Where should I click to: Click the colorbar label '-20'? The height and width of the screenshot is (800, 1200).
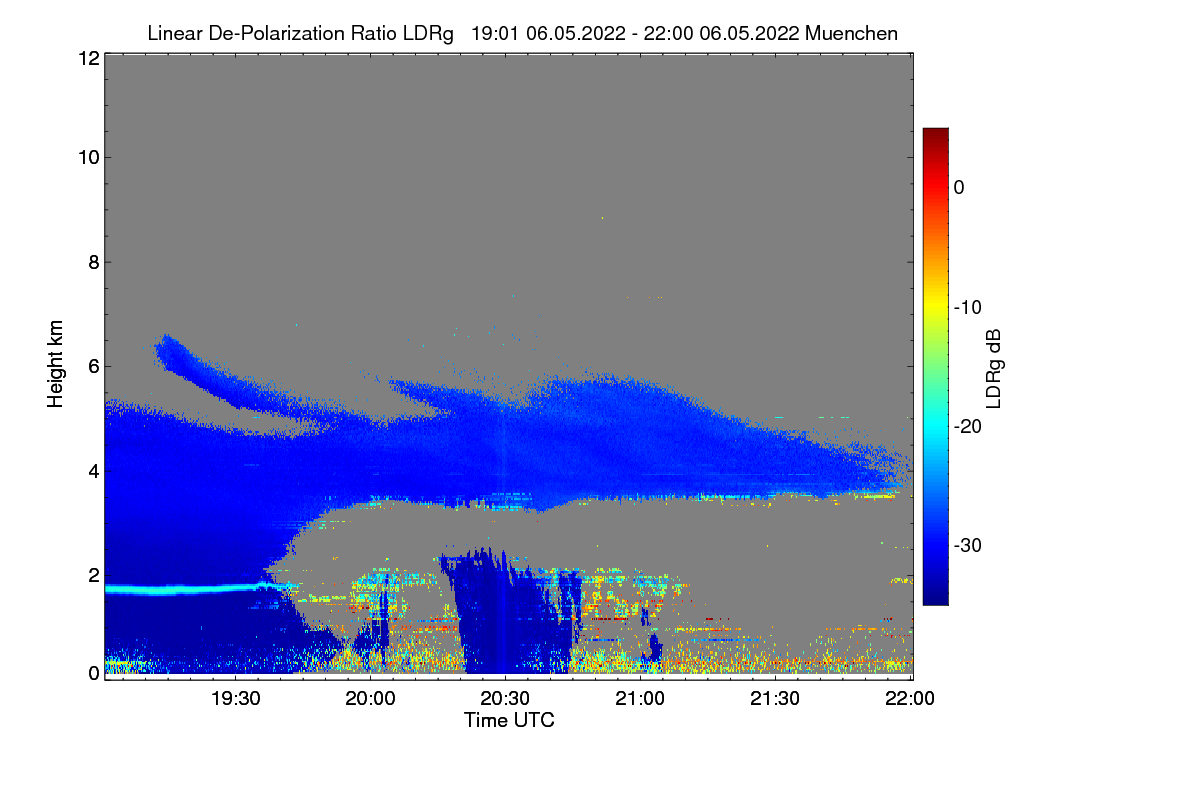click(x=968, y=426)
